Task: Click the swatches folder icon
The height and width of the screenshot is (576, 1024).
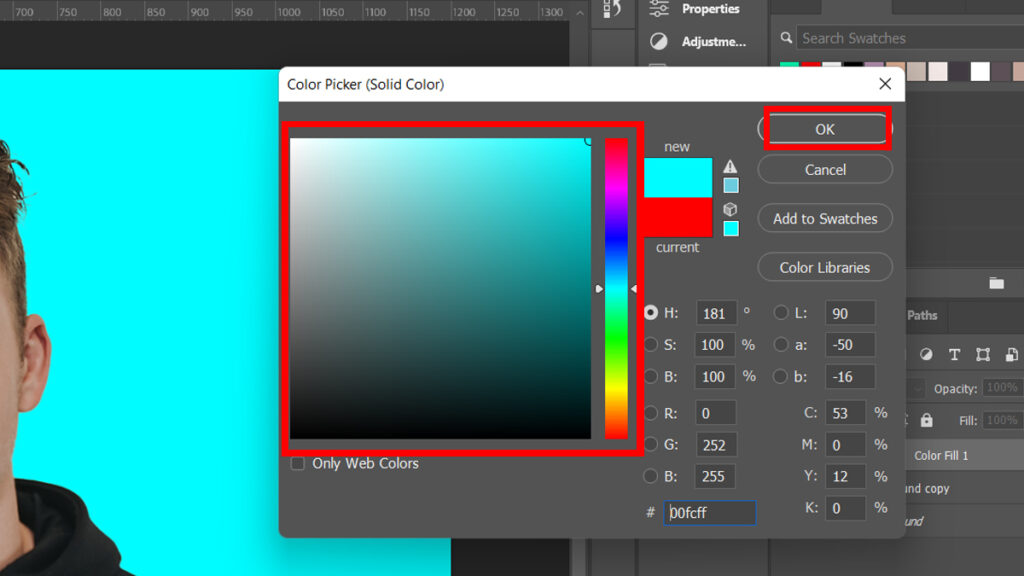Action: (996, 283)
